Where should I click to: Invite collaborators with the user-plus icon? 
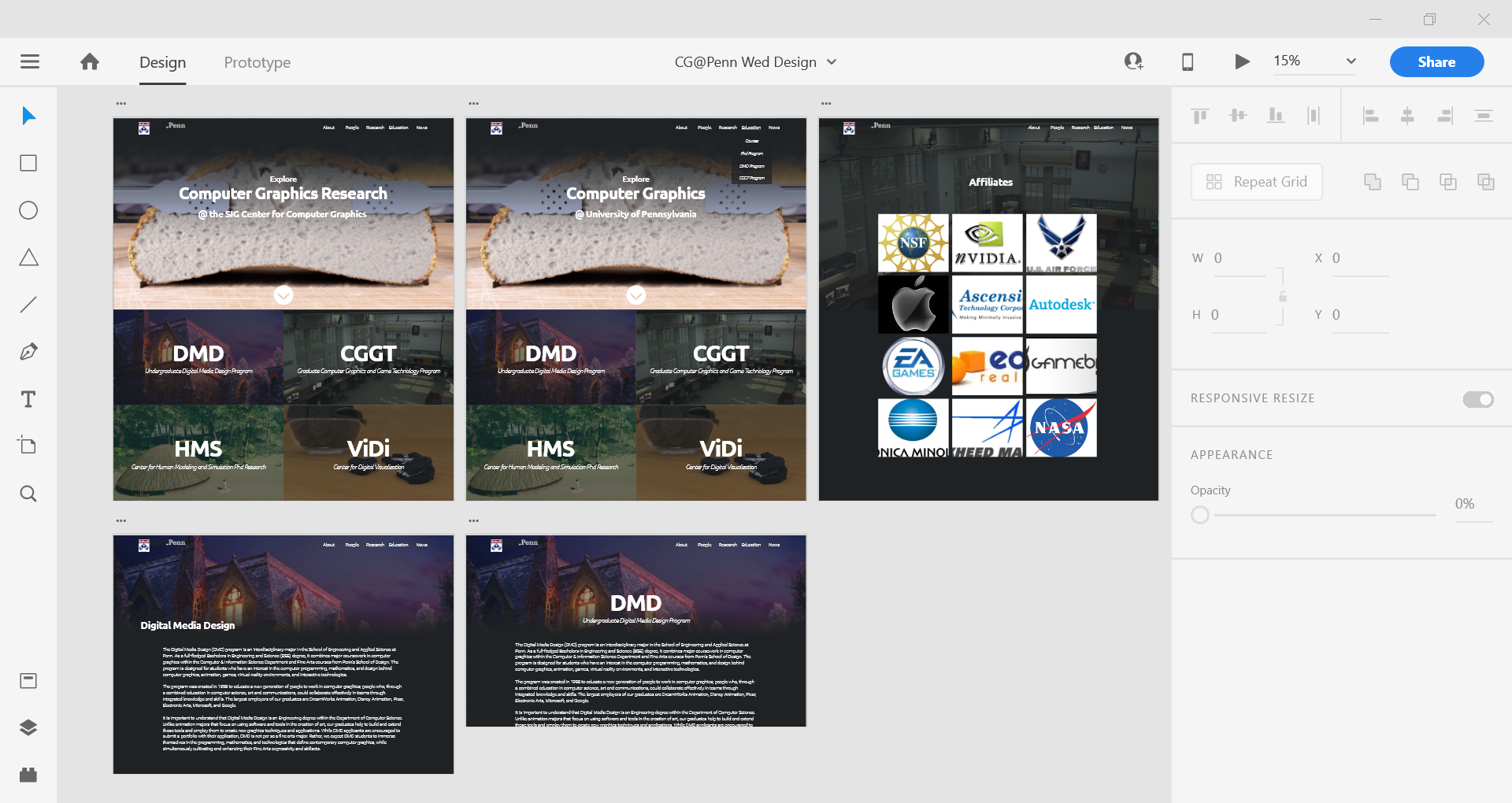point(1133,61)
